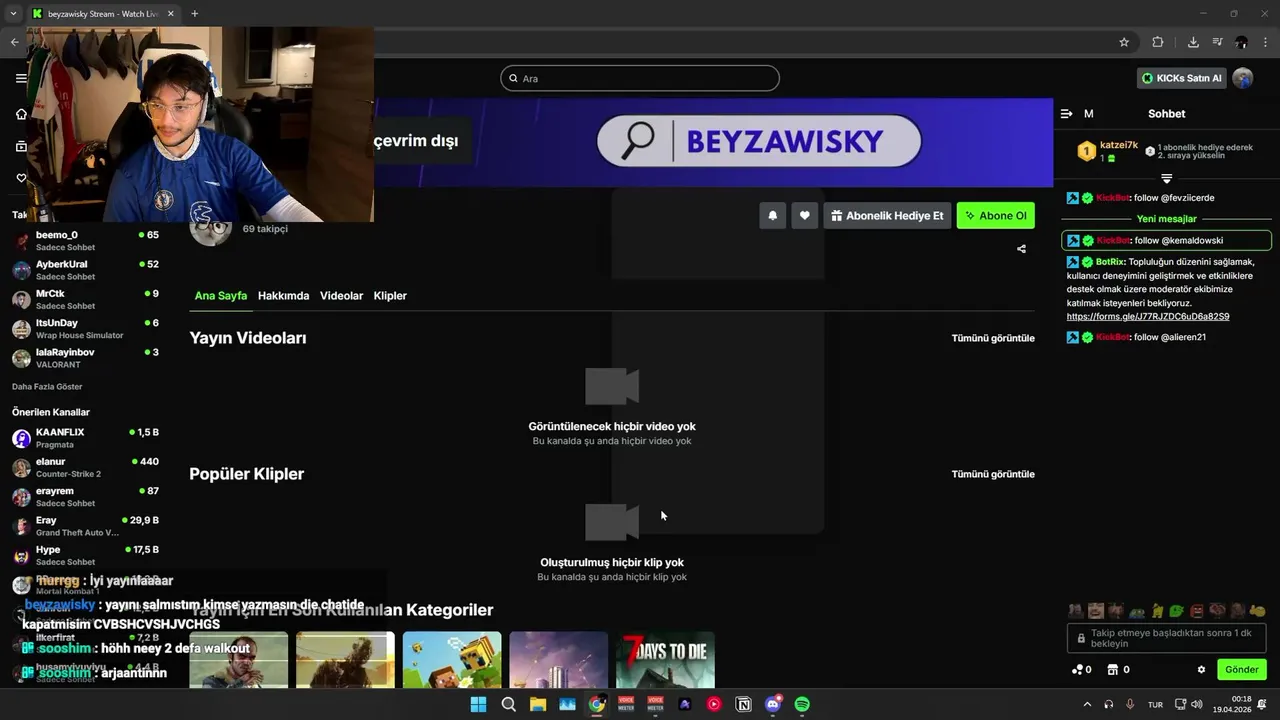1280x720 pixels.
Task: Open the 7 Days to Die category thumbnail
Action: click(665, 660)
